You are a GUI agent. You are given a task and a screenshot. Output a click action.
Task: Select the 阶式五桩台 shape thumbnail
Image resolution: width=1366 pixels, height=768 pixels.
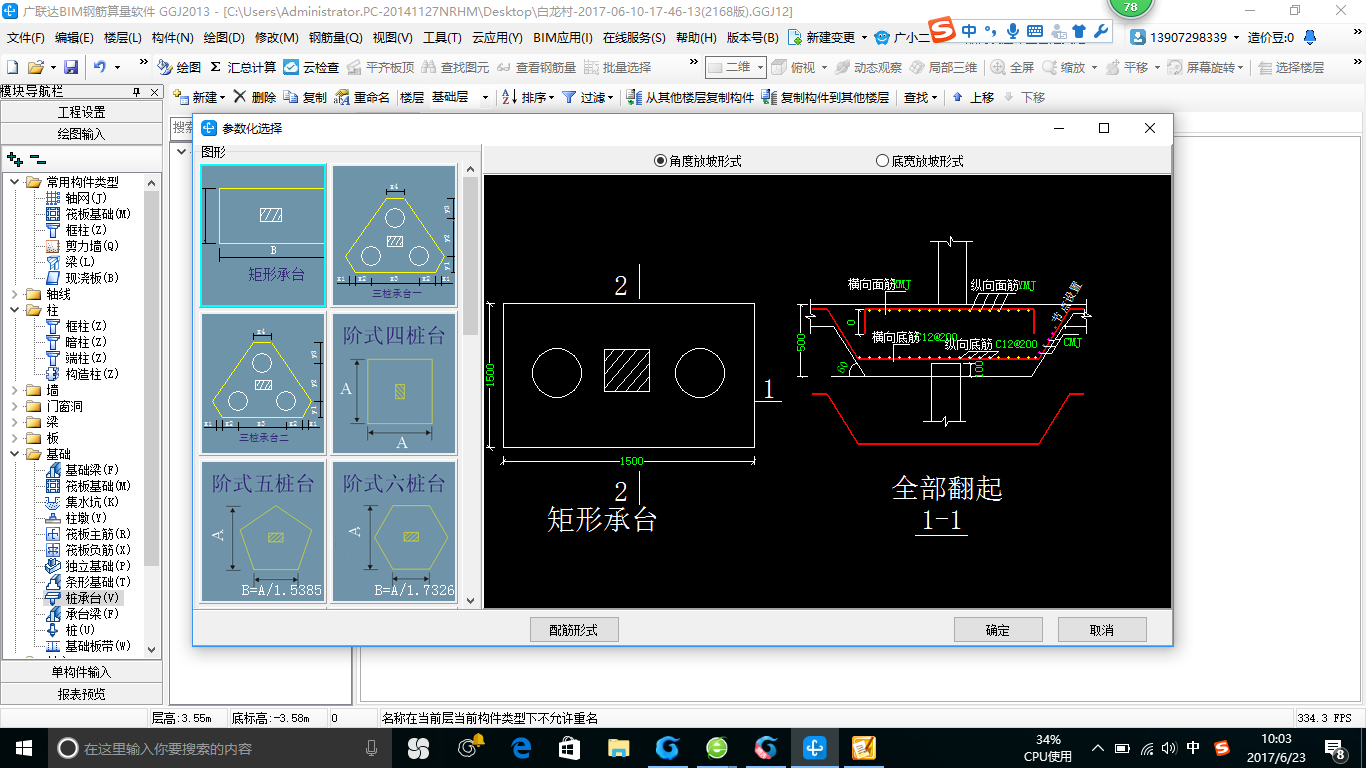click(263, 531)
